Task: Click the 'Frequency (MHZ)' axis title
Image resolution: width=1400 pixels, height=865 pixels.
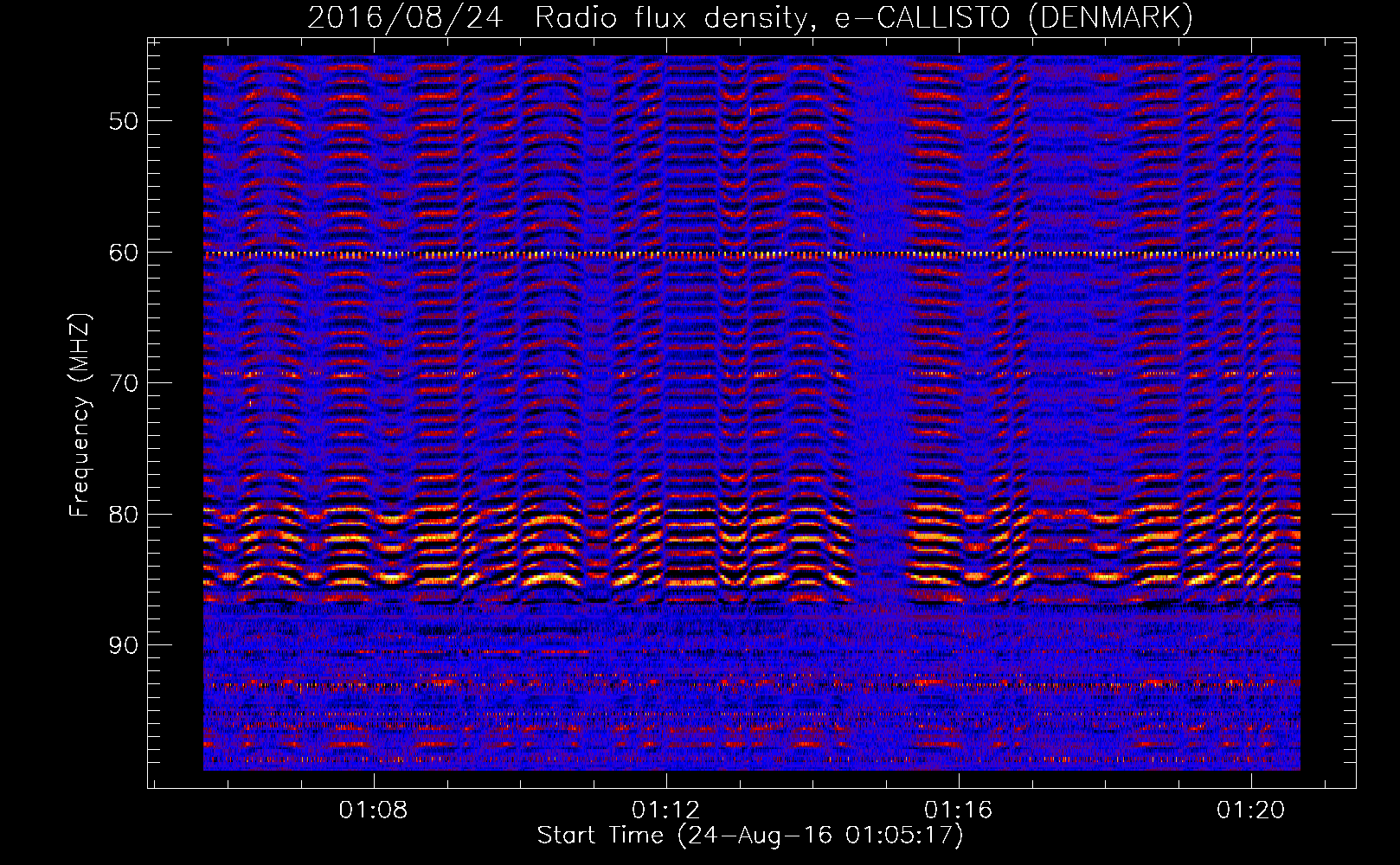Action: pyautogui.click(x=80, y=415)
